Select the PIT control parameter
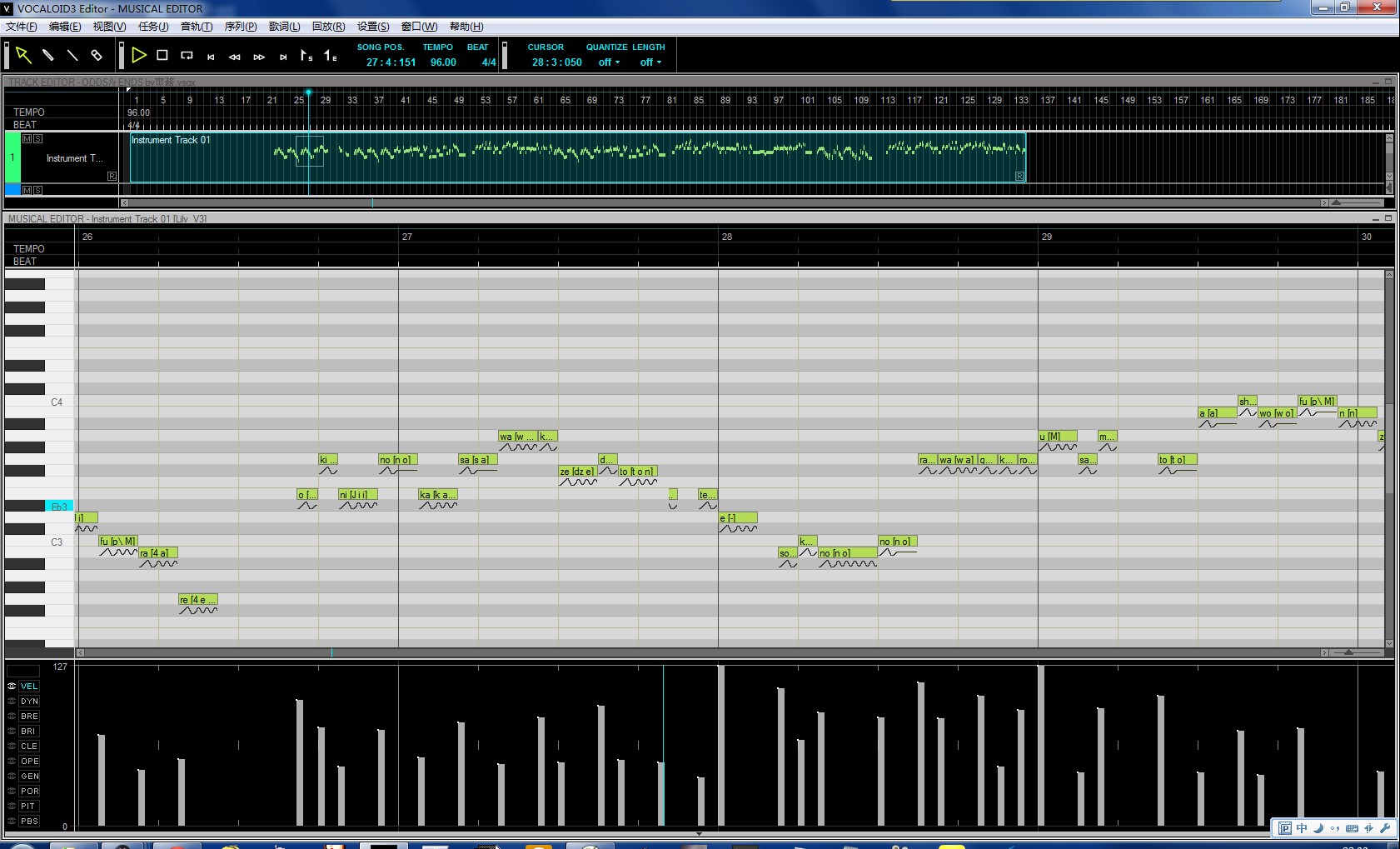The image size is (1400, 849). pos(29,807)
